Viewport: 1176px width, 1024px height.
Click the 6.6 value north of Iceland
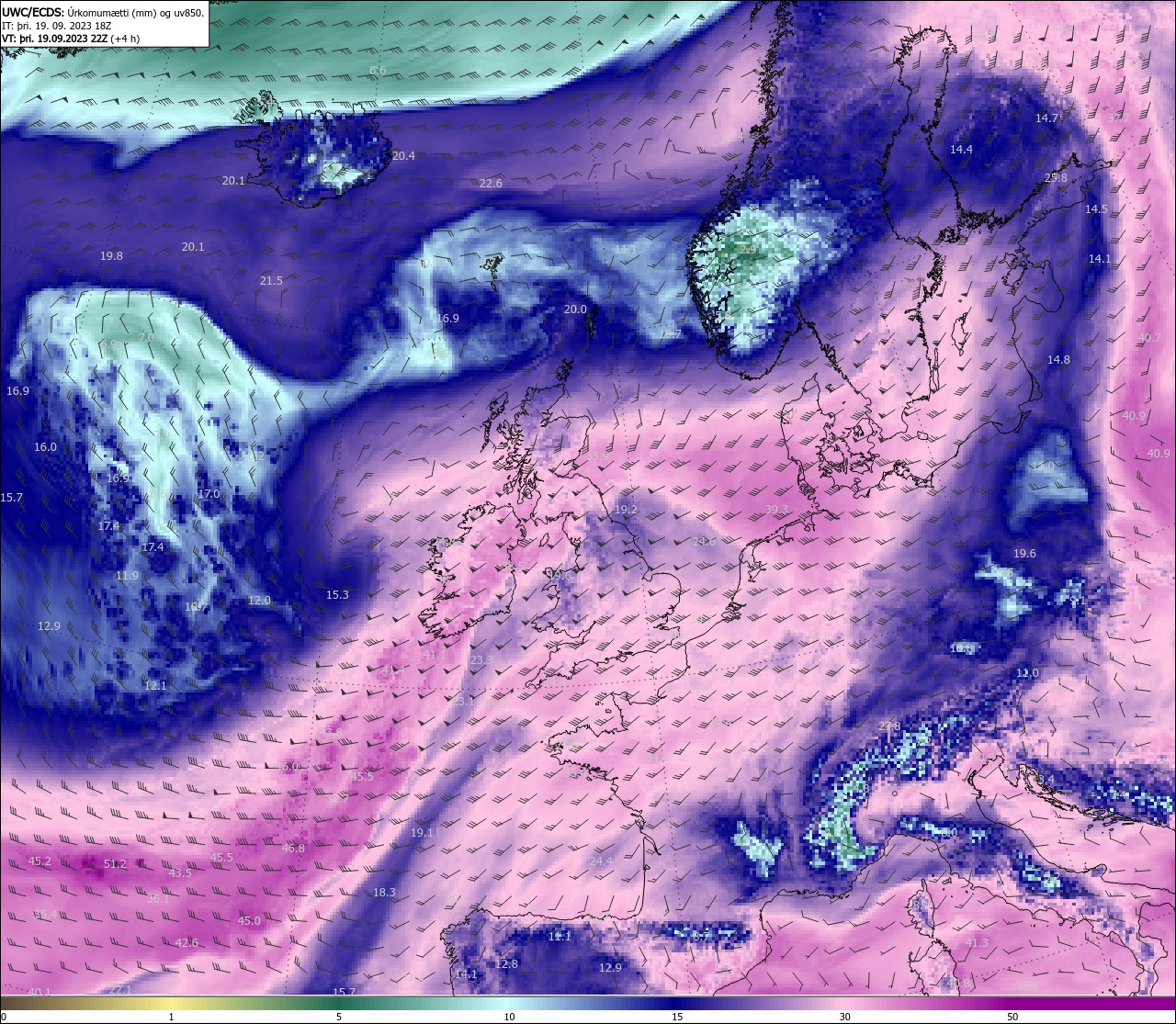[378, 71]
